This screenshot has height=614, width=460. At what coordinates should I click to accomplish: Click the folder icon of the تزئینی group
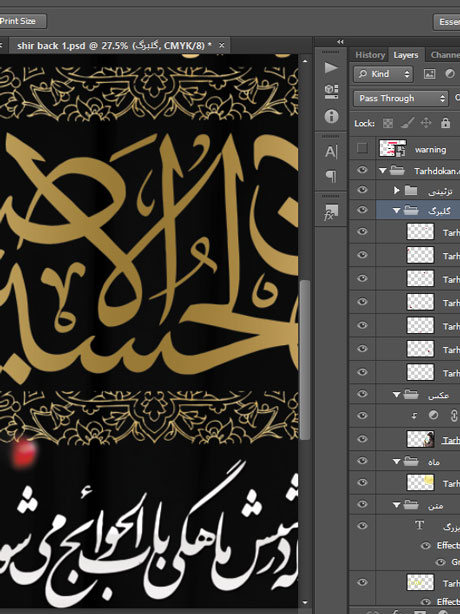coord(411,190)
